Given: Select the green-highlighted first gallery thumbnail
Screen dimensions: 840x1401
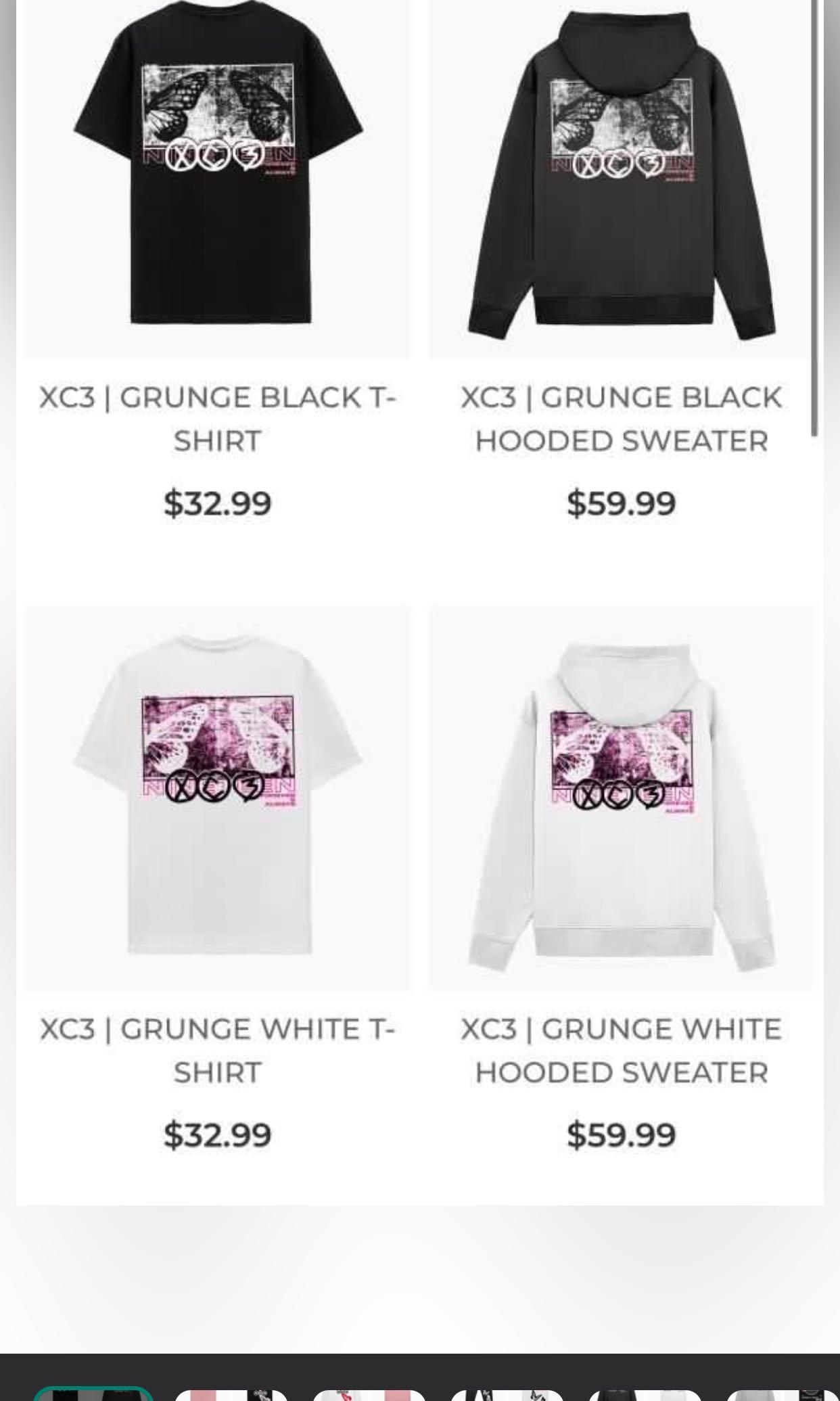Looking at the screenshot, I should 93,1394.
